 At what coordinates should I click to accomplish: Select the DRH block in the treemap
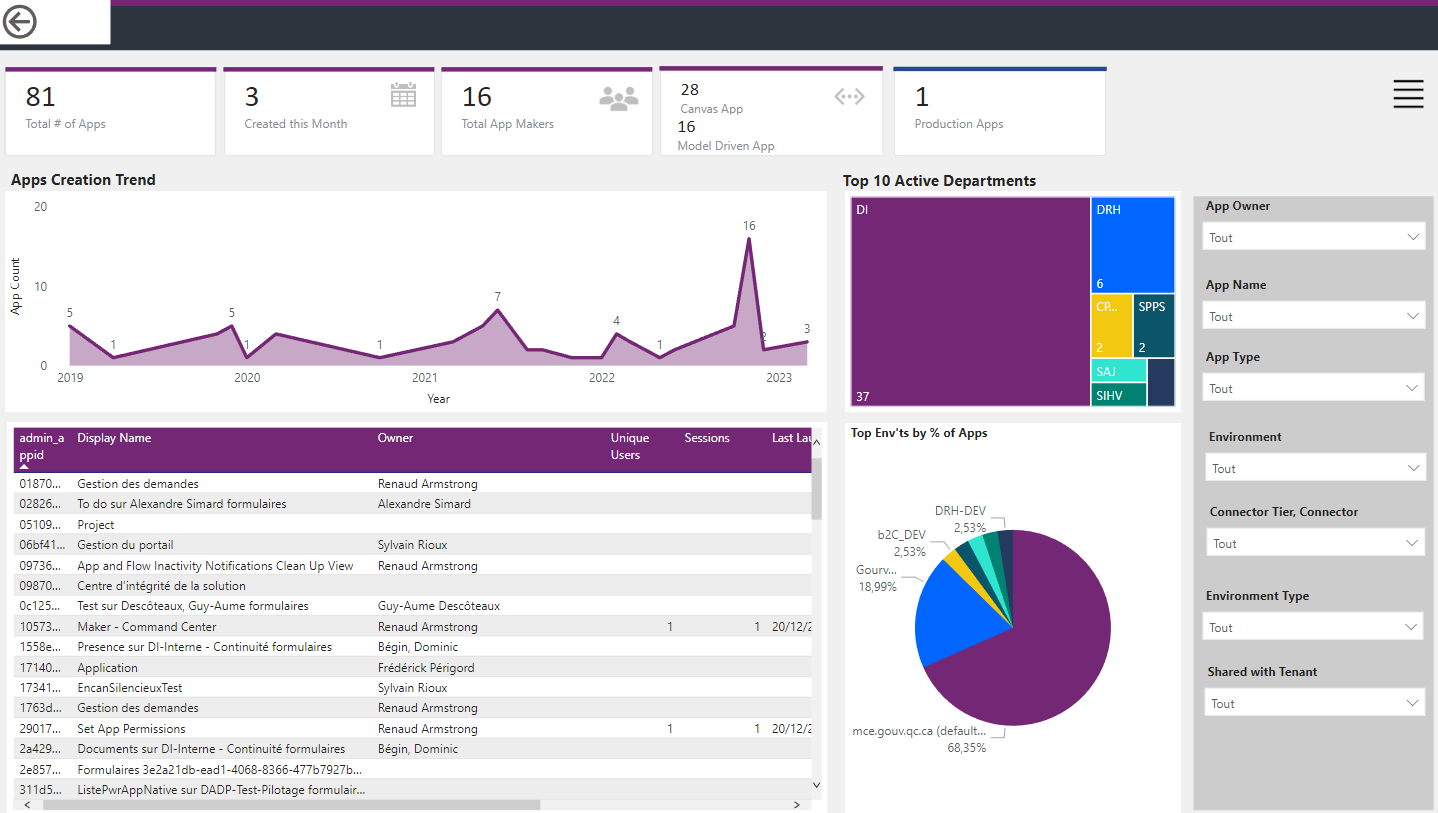point(1133,245)
